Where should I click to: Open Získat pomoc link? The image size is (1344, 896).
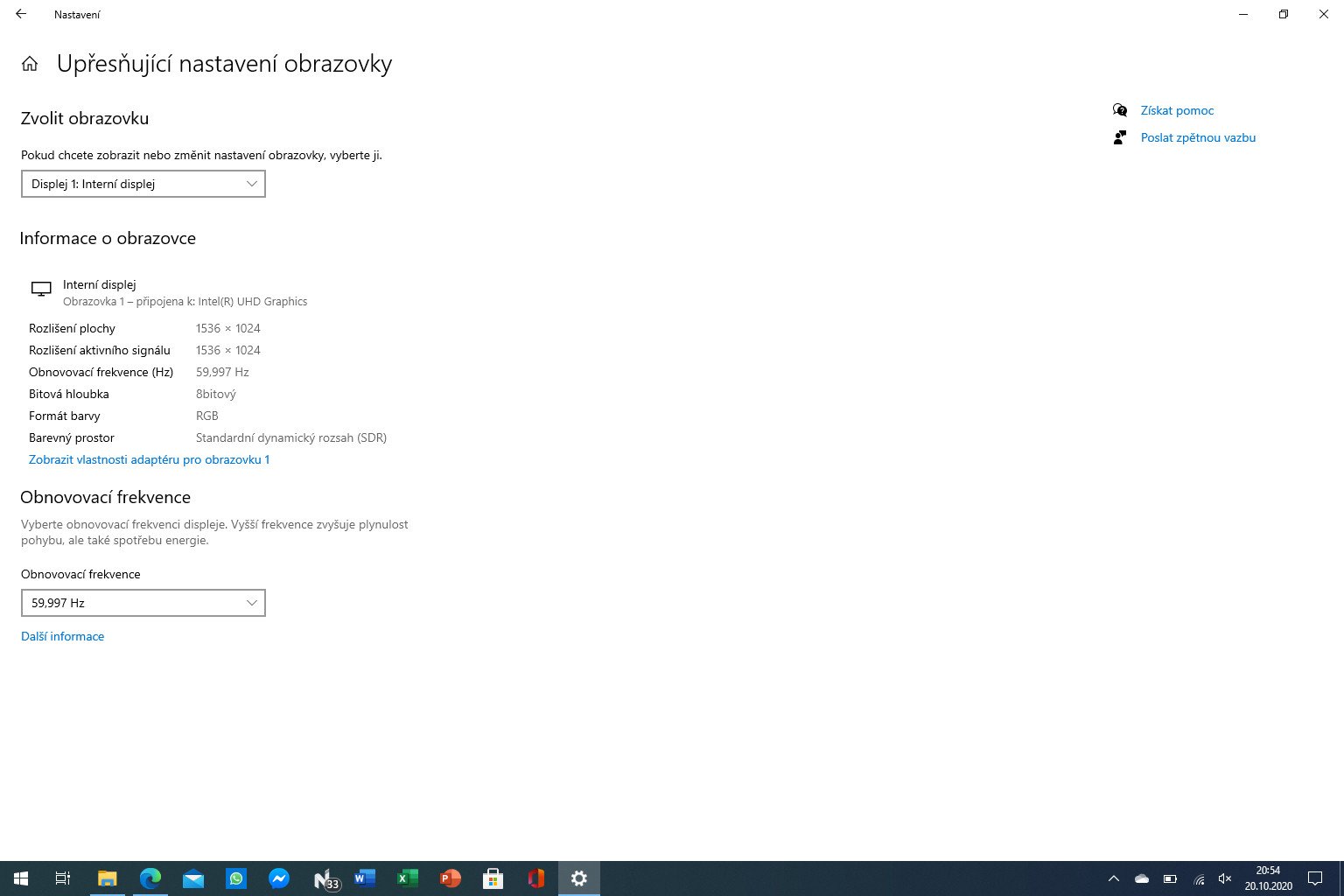1177,110
